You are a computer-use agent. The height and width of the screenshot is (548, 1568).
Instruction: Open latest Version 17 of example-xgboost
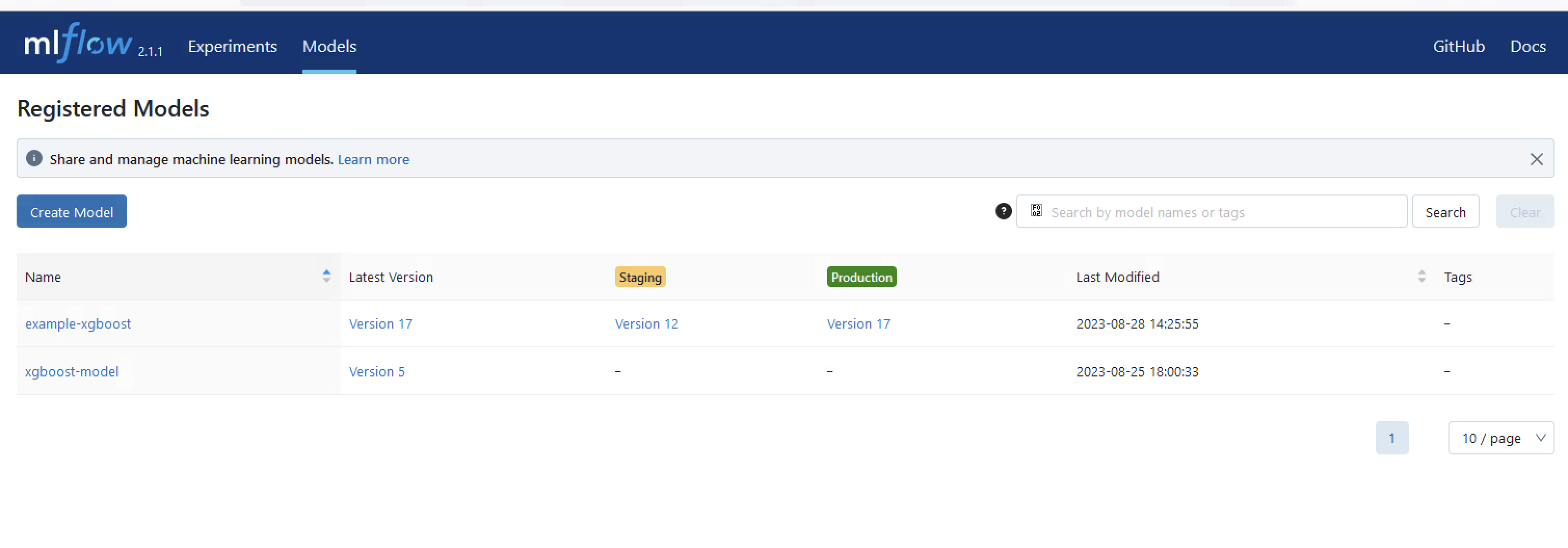[380, 324]
